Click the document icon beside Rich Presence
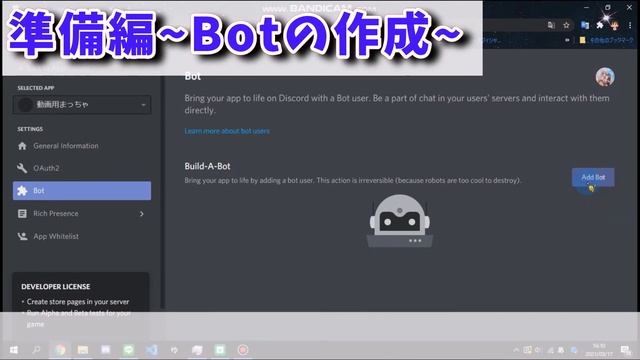 (x=22, y=213)
